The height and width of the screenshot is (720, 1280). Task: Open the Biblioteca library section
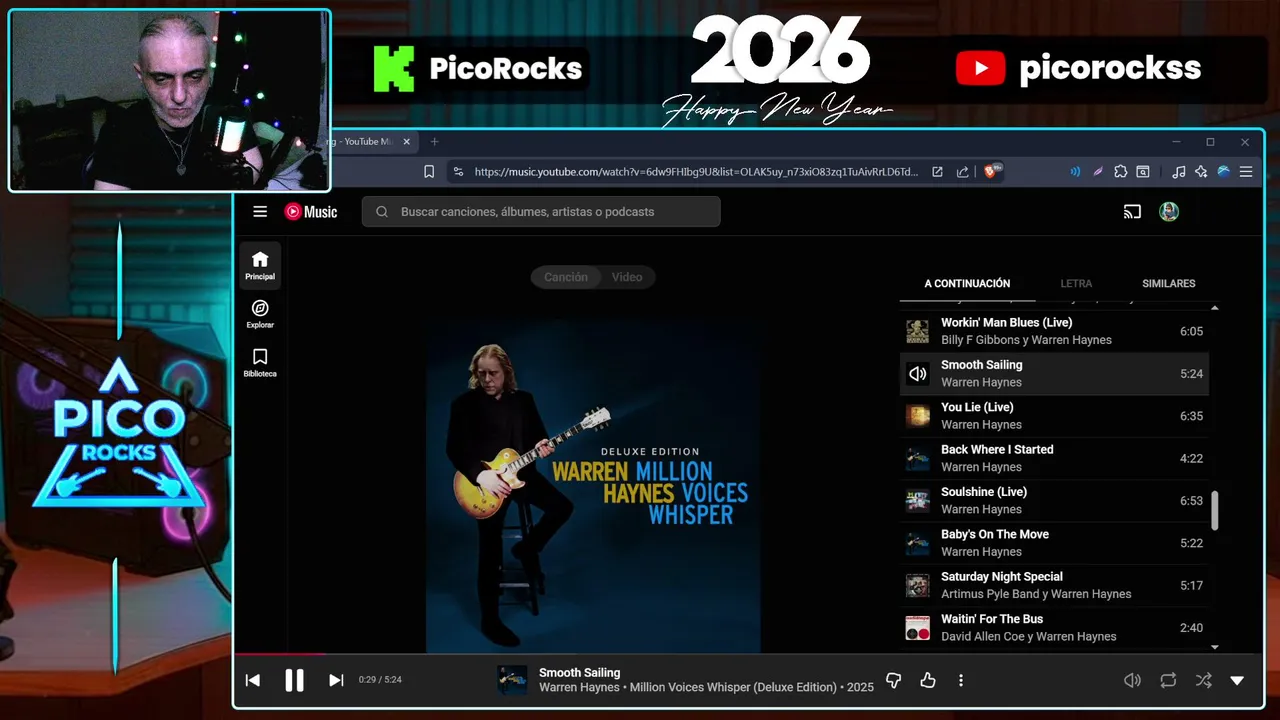260,363
